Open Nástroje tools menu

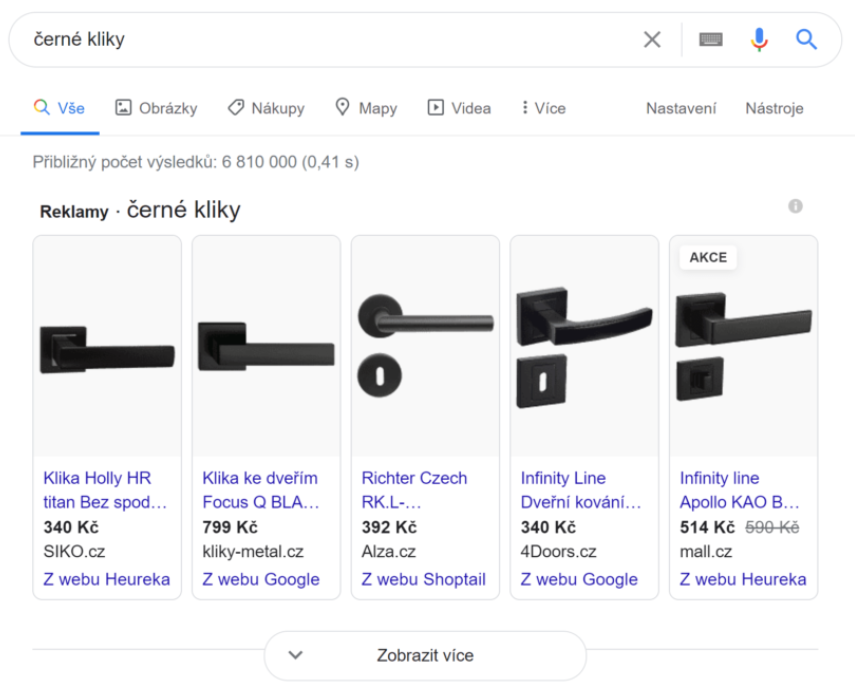[774, 108]
